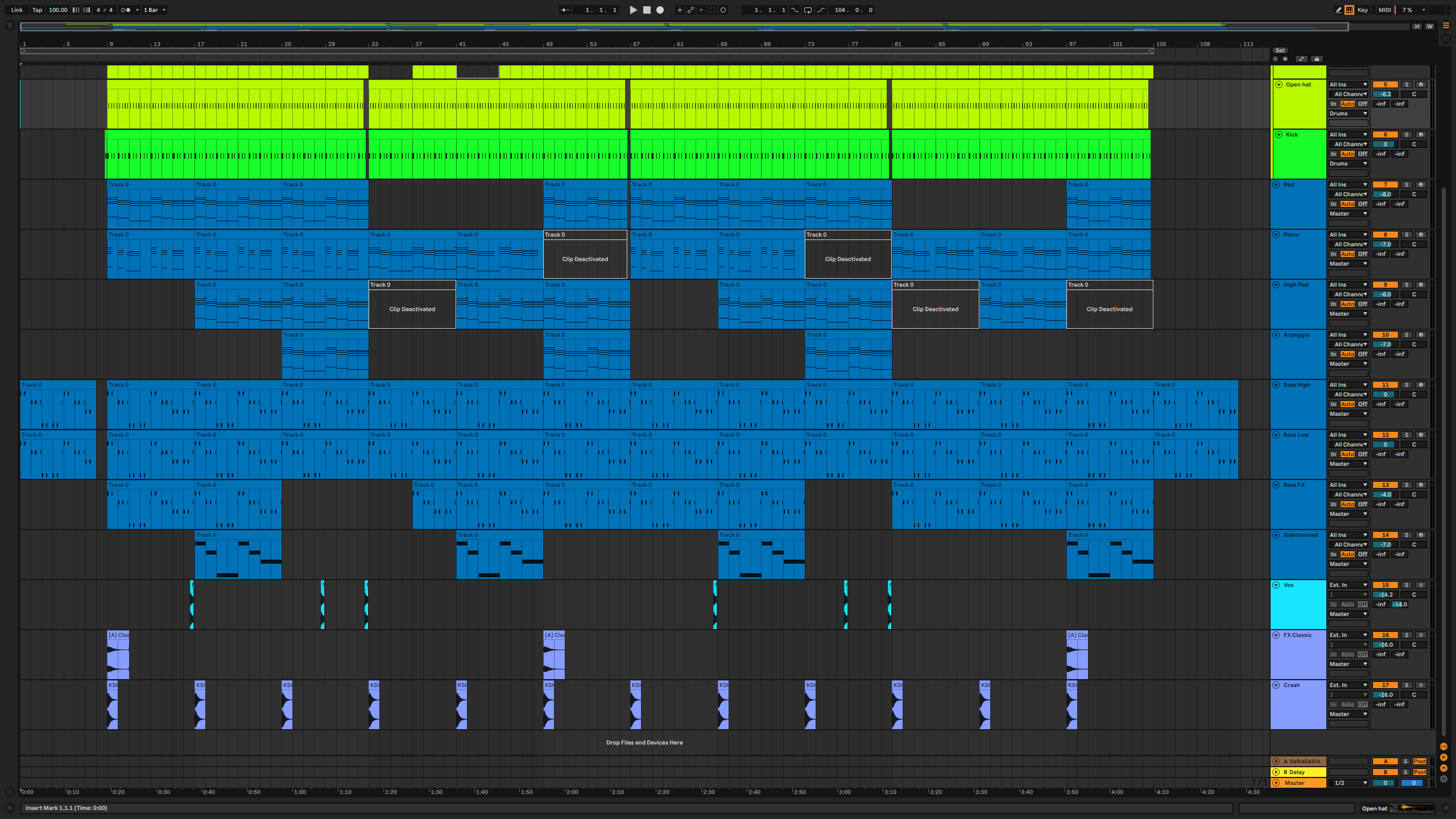Click the Vox track volume slider
This screenshot has height=819, width=1456.
1385,594
